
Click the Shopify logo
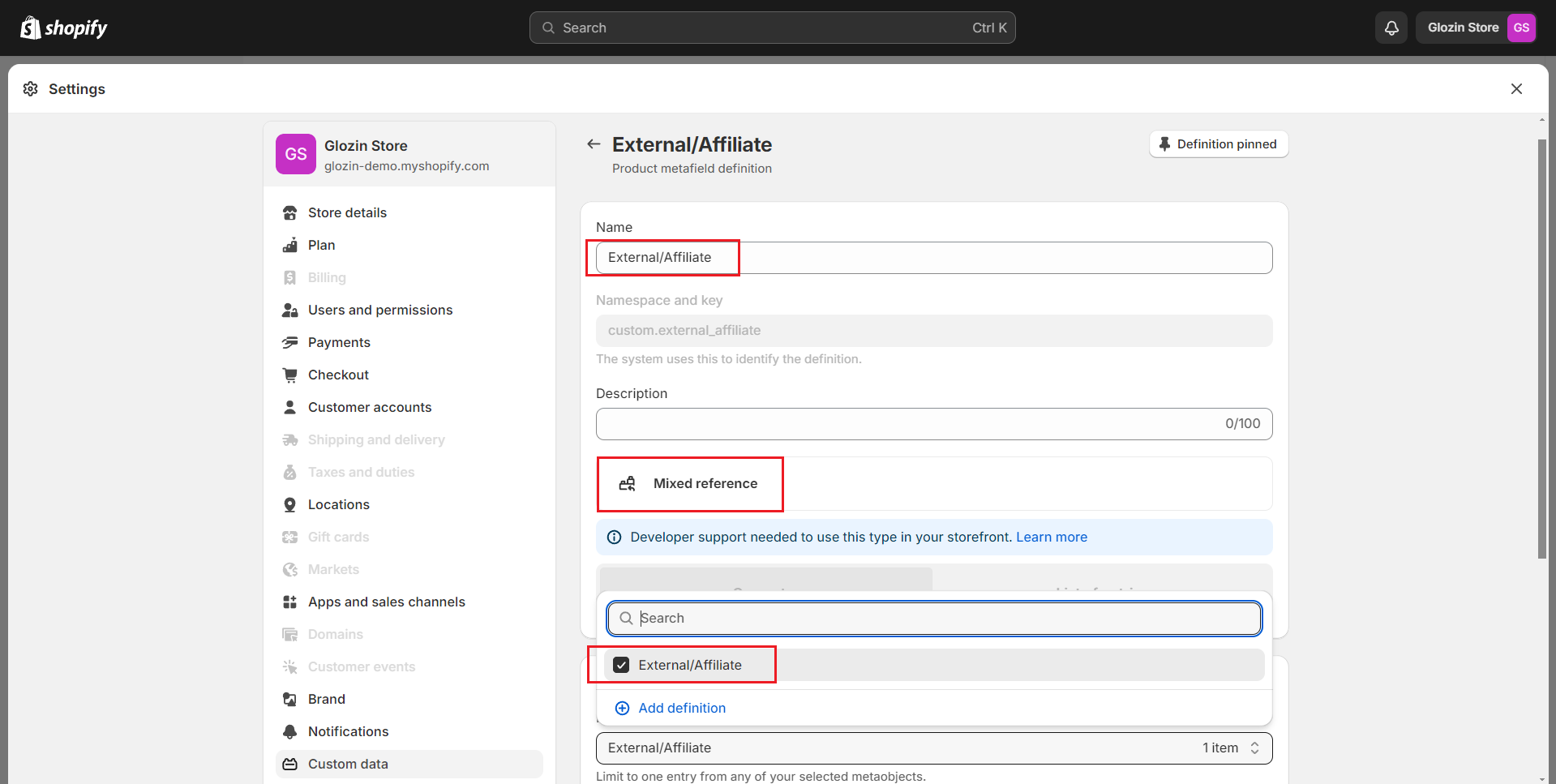click(x=64, y=28)
